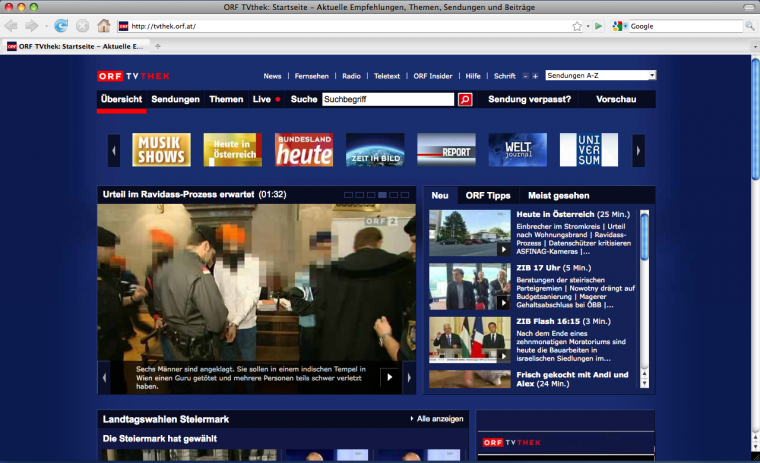
Task: Click the green go arrow in the address bar
Action: [x=599, y=26]
